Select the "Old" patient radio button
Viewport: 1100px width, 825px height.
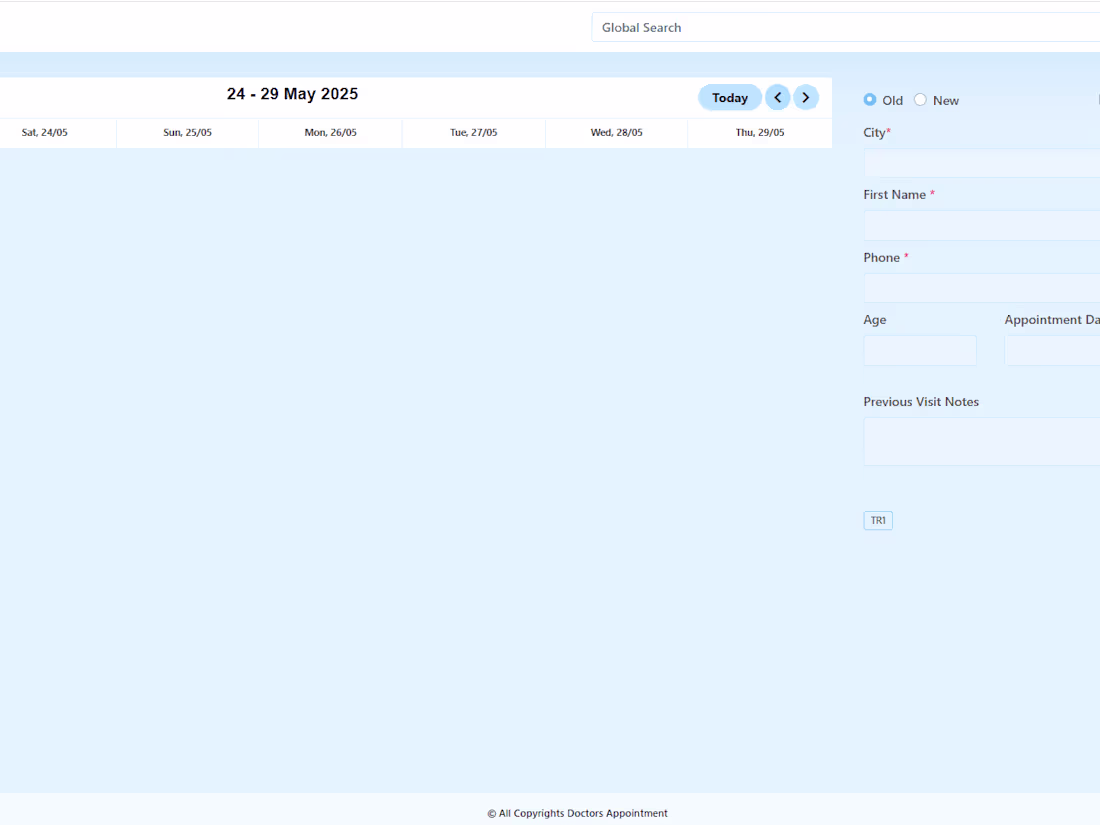tap(870, 100)
